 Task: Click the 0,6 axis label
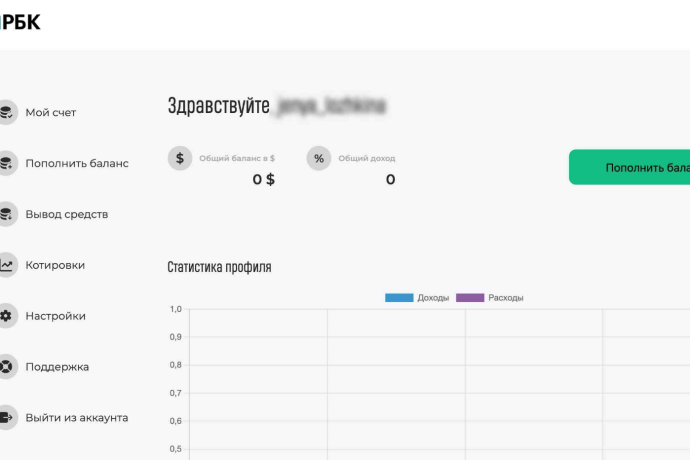(176, 421)
